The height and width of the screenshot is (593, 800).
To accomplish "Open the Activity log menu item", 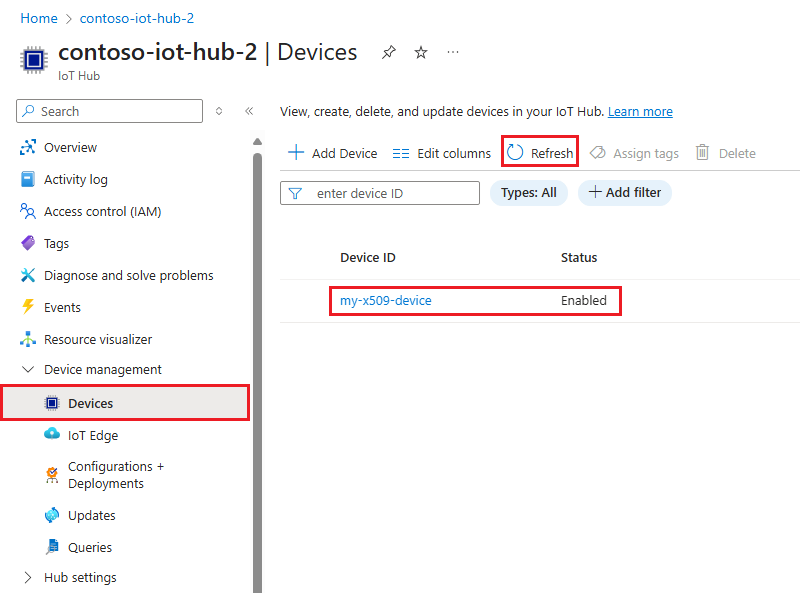I will point(76,179).
